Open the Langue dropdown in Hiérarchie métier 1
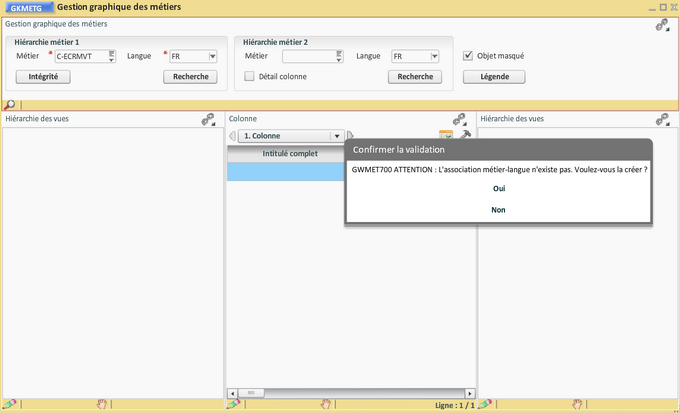Viewport: 680px width, 413px height. click(212, 57)
